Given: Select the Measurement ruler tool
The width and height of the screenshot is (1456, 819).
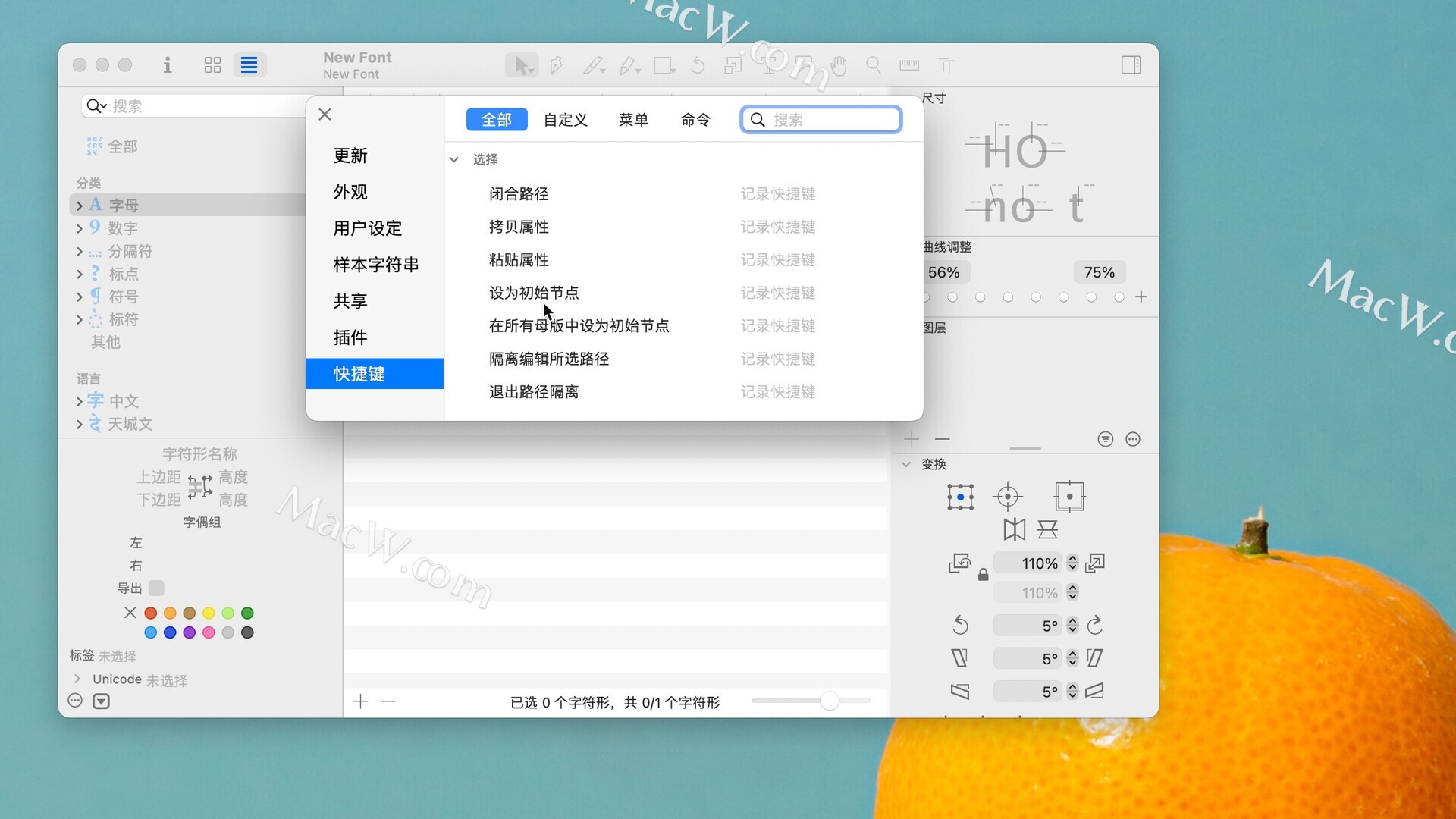Looking at the screenshot, I should (x=909, y=66).
